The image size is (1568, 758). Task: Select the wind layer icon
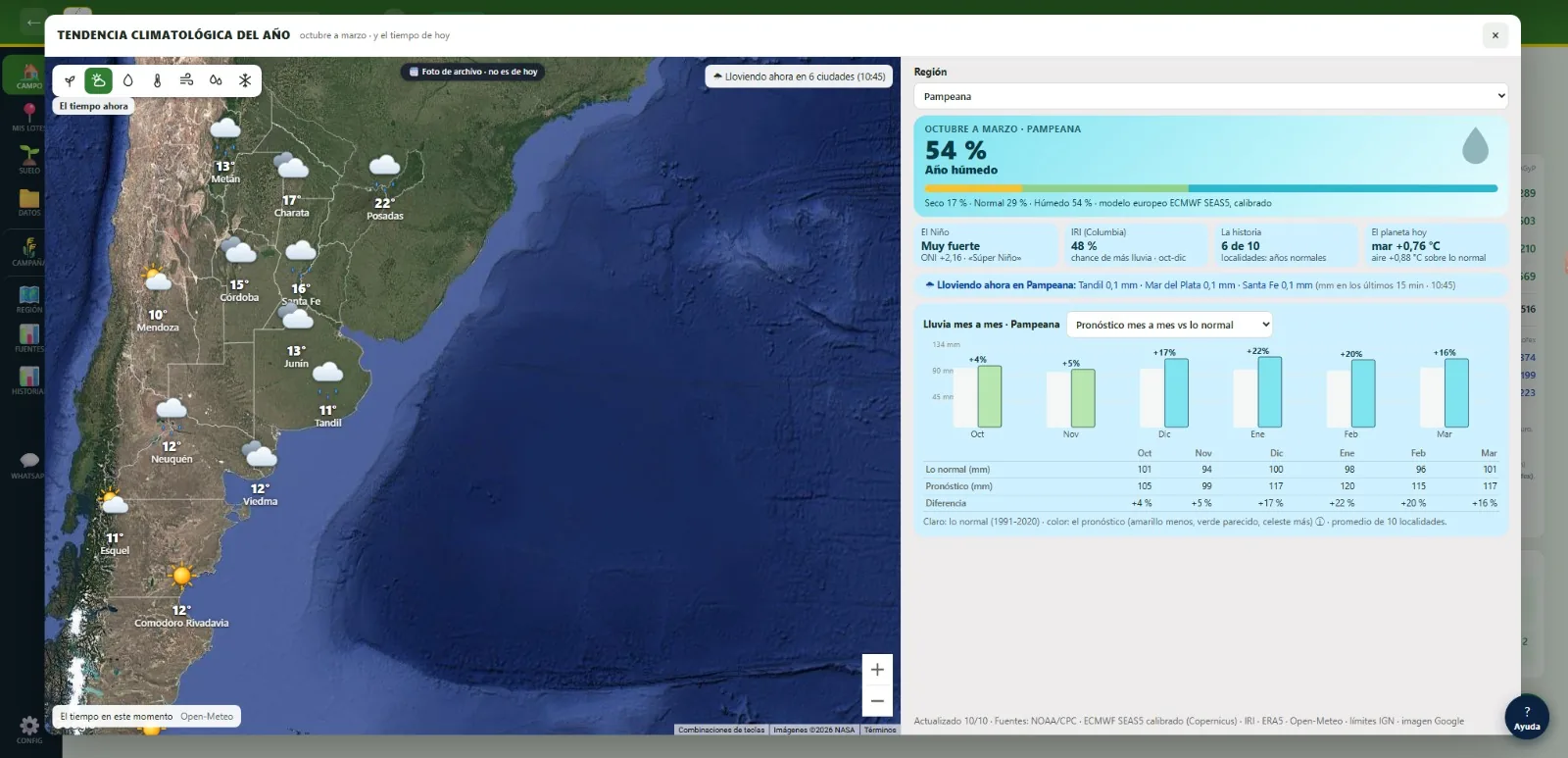tap(186, 80)
